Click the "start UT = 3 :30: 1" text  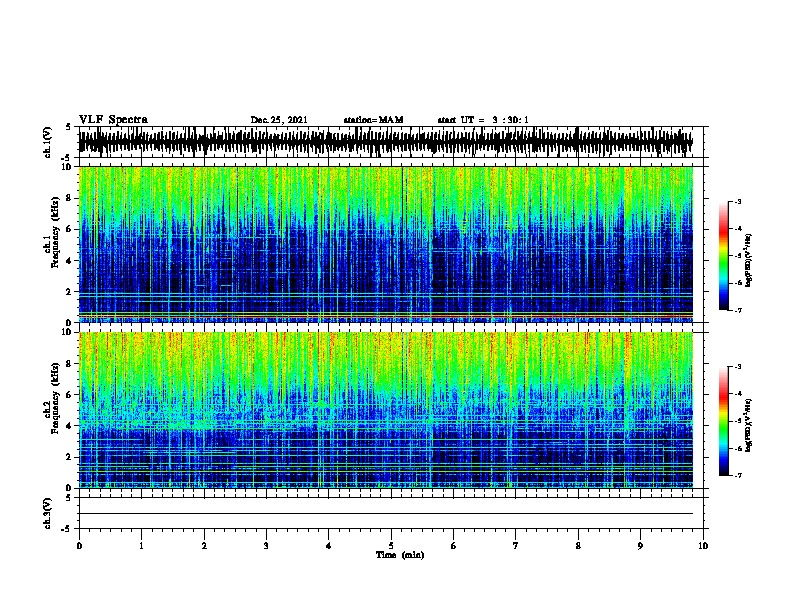click(x=483, y=120)
